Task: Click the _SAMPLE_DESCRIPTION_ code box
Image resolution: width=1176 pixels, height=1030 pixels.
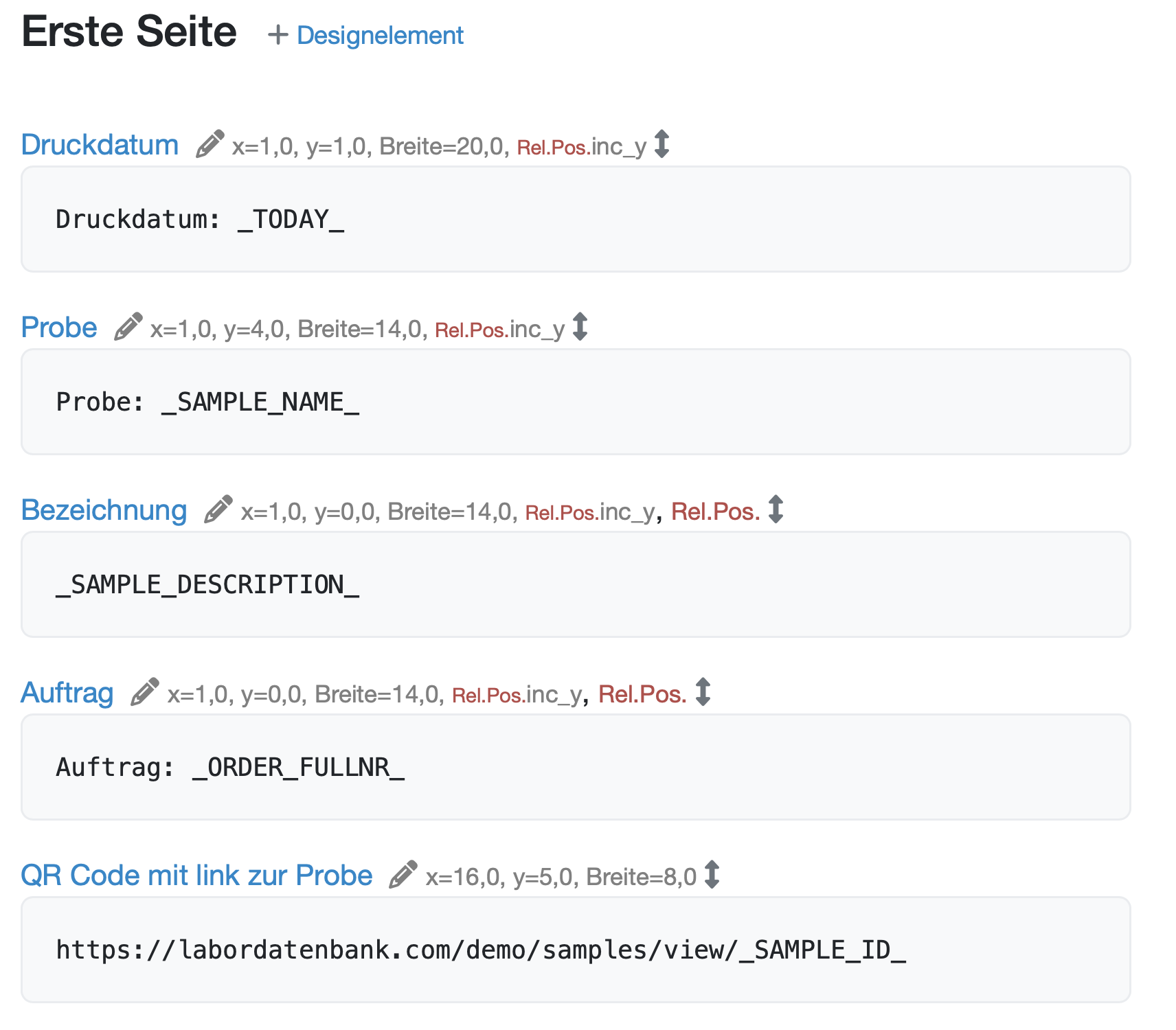Action: 575,584
